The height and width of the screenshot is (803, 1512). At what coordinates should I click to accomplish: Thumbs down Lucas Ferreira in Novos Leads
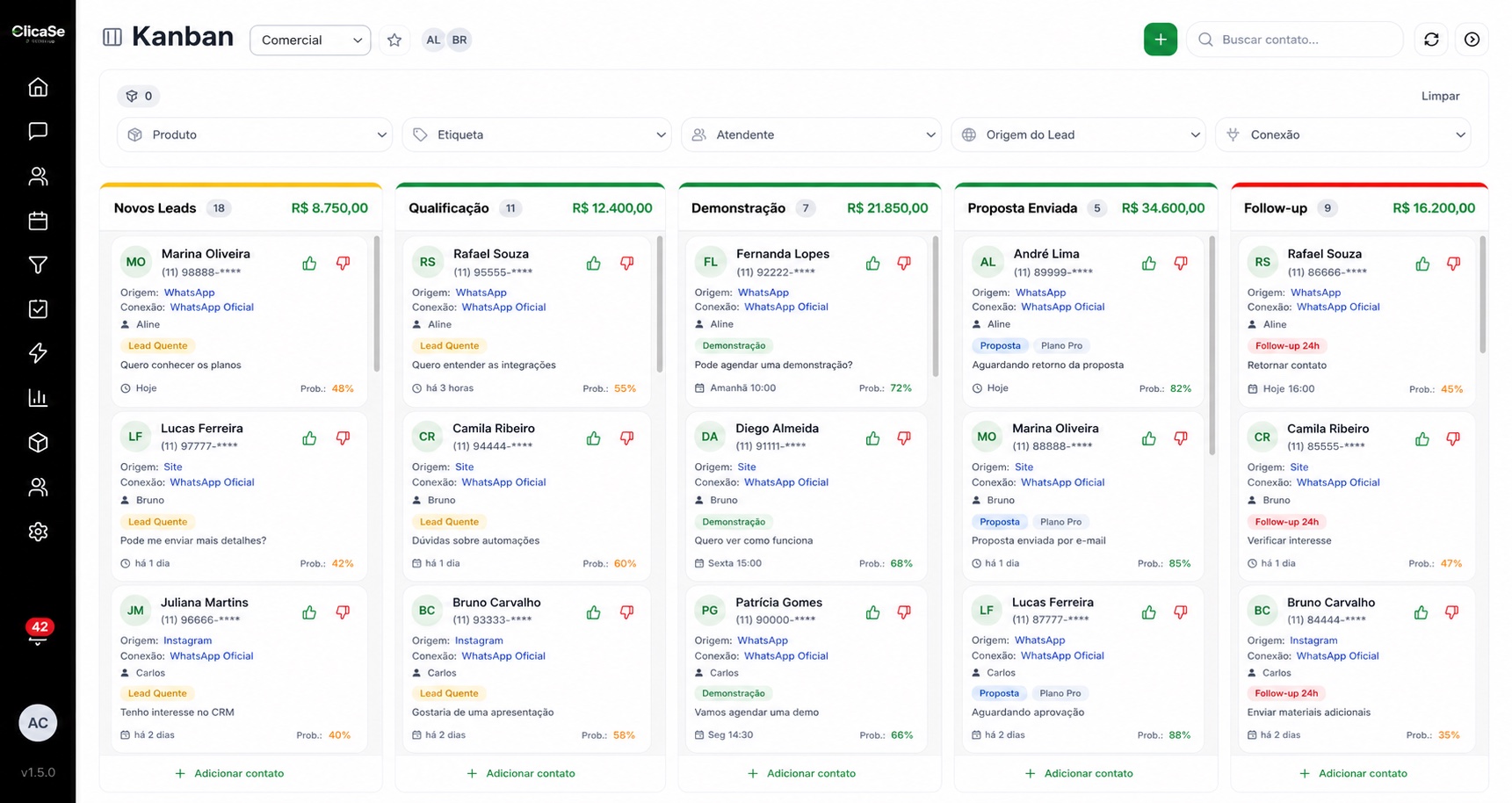tap(343, 438)
